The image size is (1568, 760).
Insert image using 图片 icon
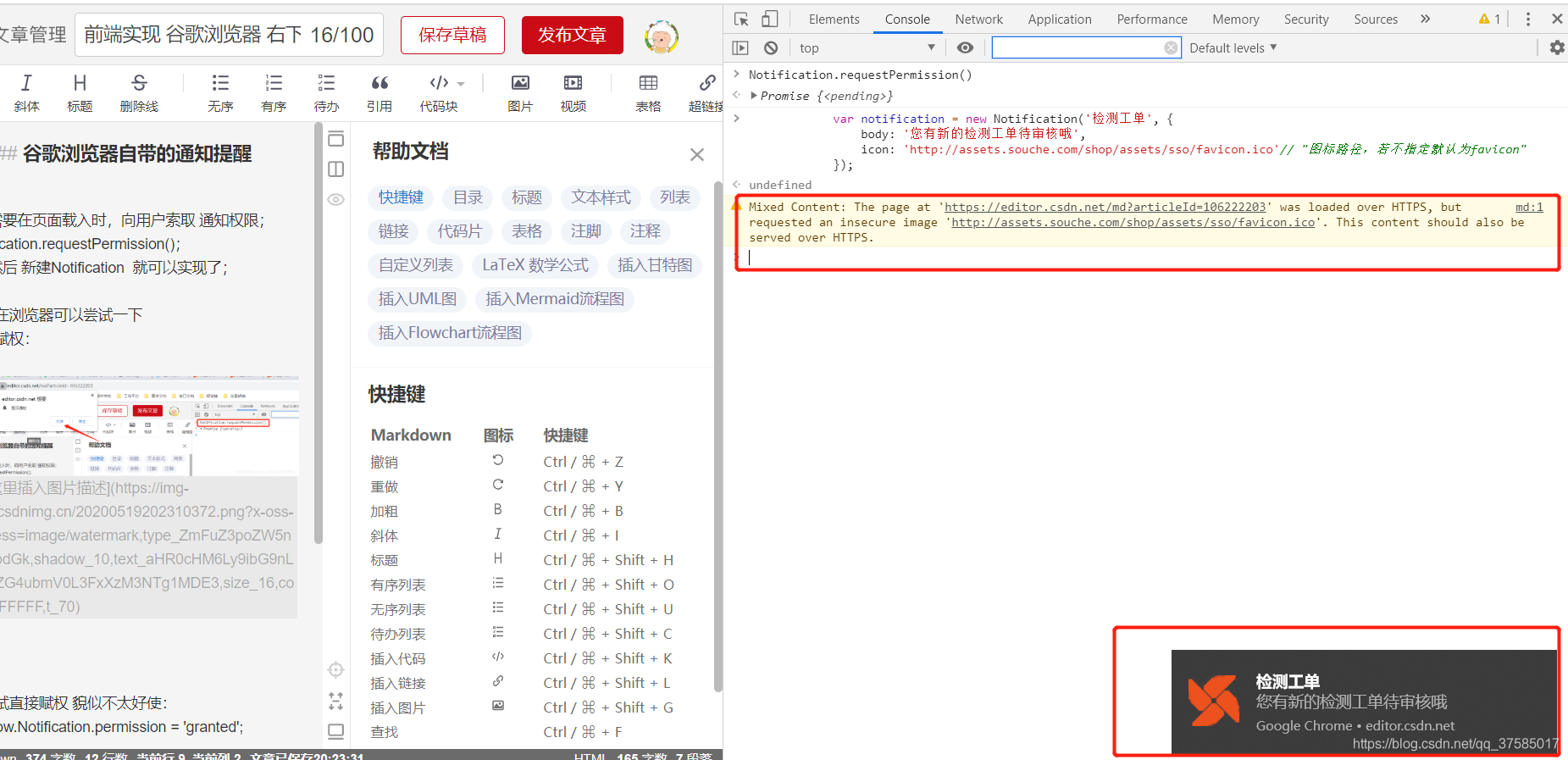point(520,92)
